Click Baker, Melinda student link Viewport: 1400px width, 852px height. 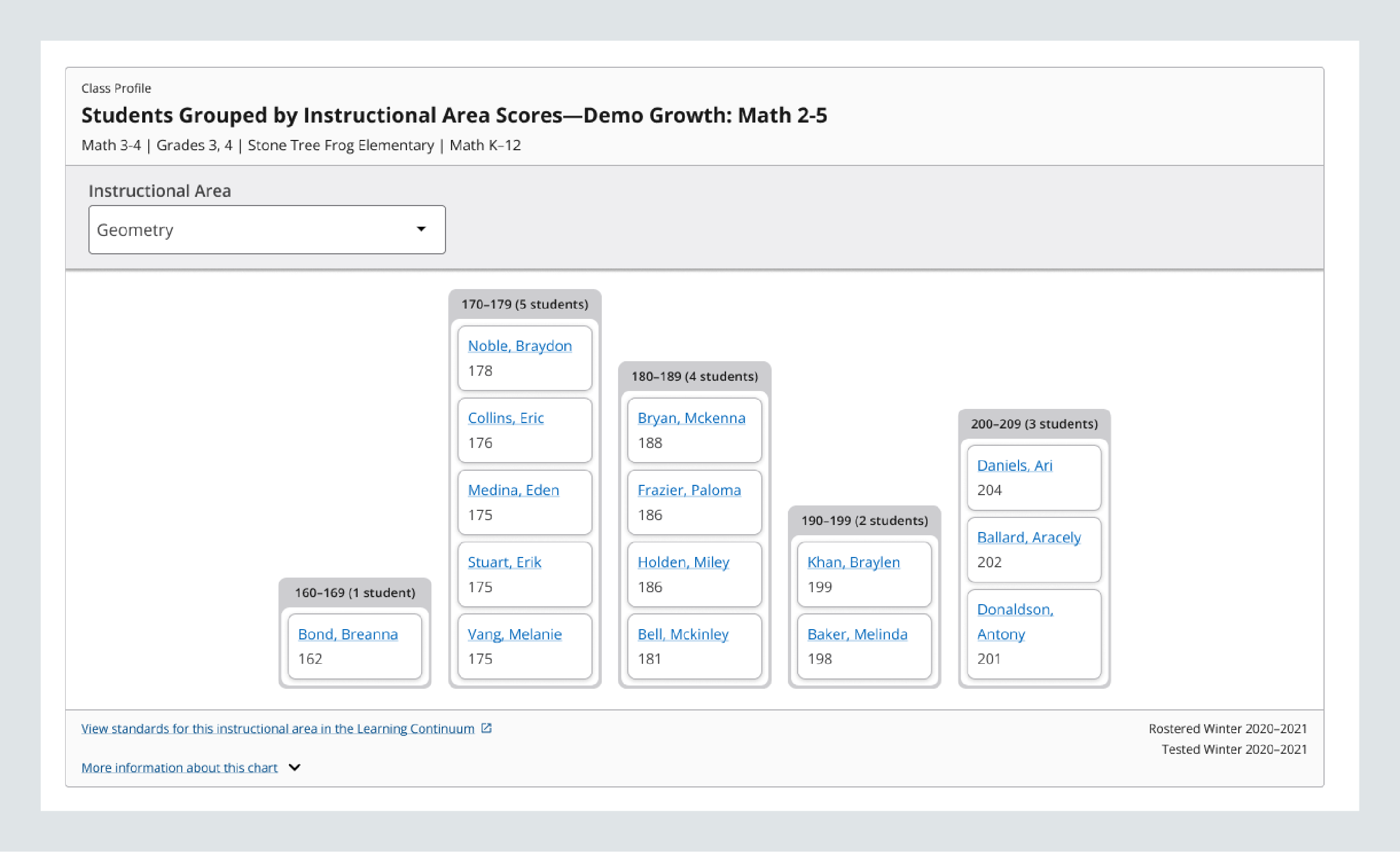pos(857,635)
